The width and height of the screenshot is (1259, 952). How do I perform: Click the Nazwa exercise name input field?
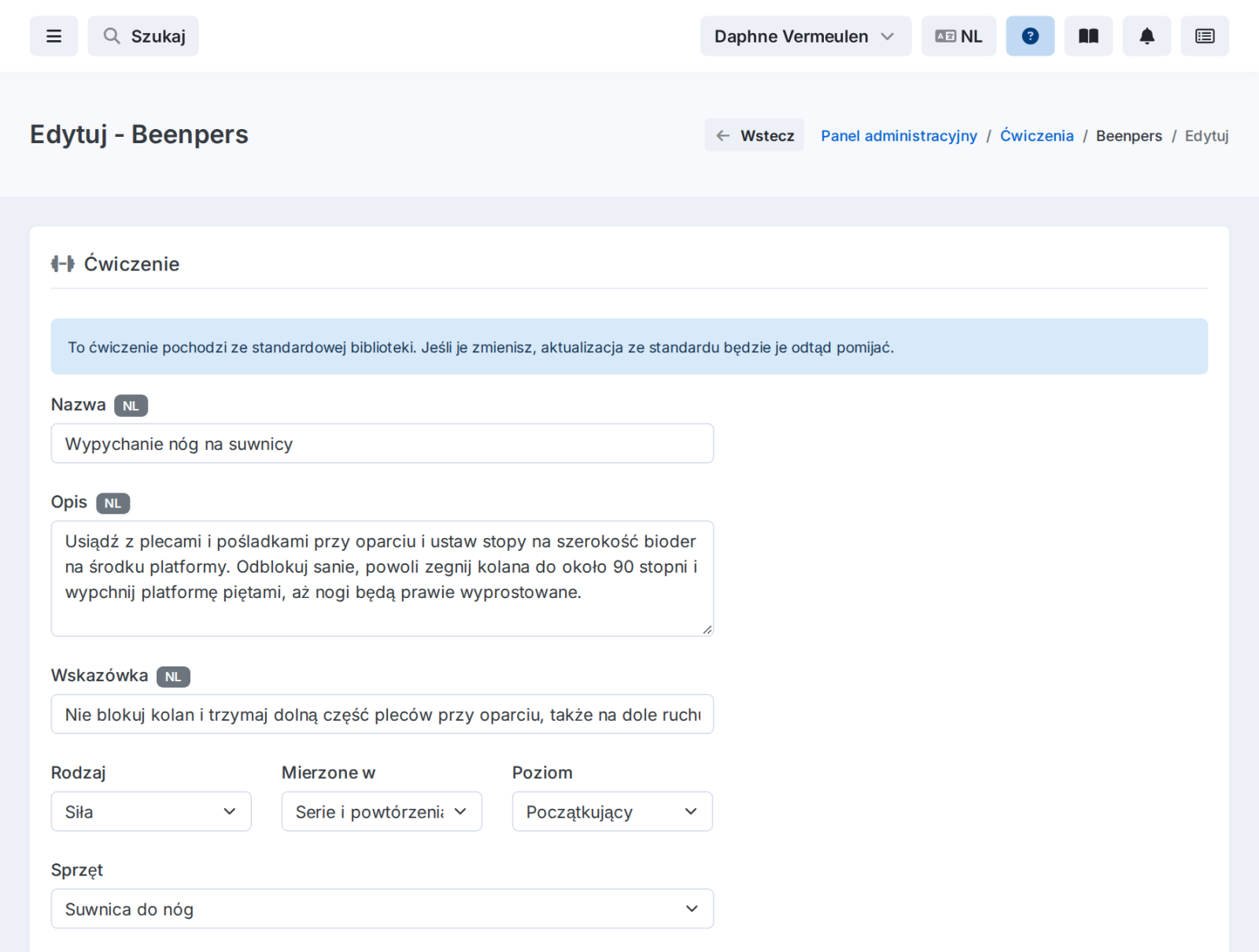click(382, 444)
